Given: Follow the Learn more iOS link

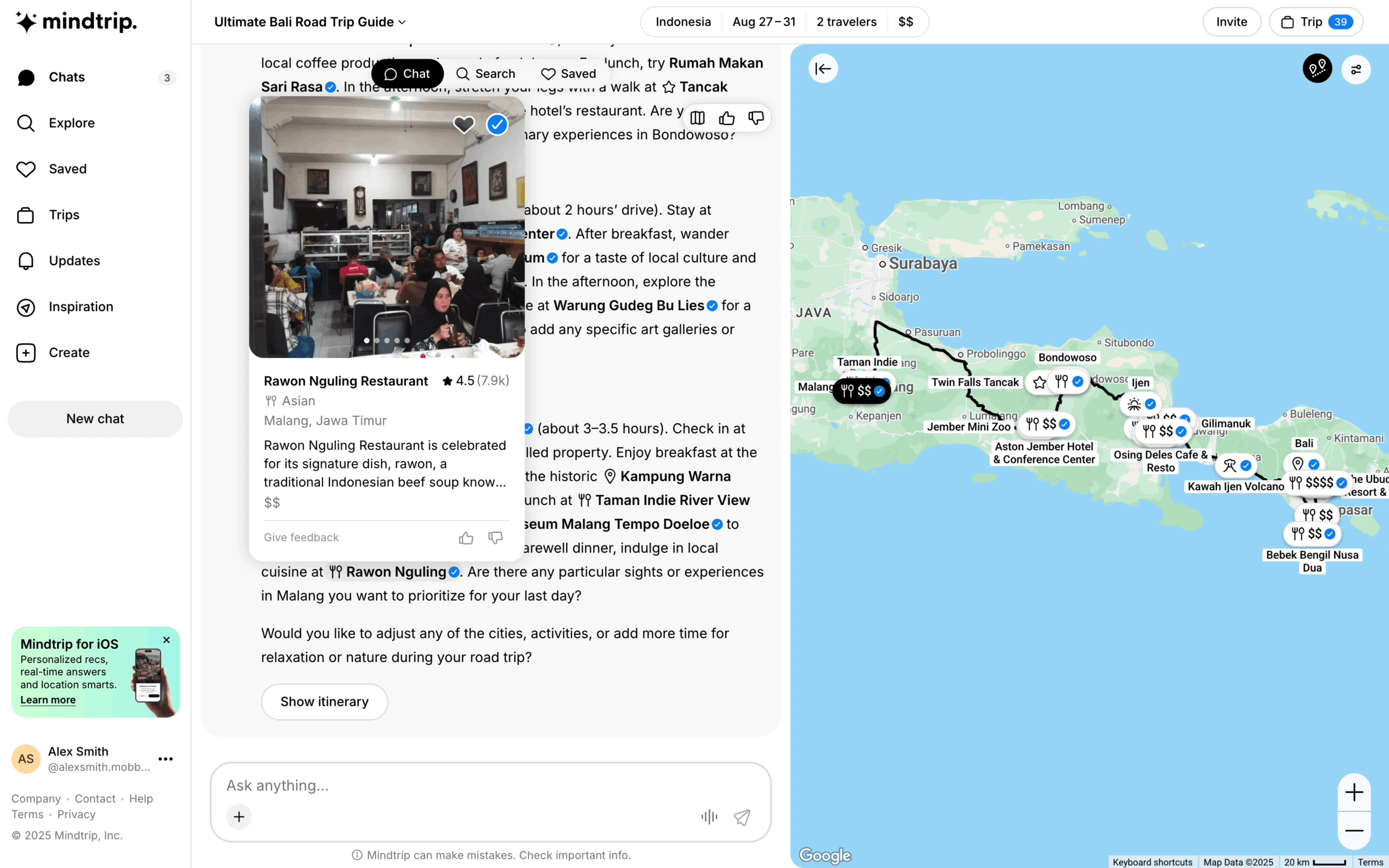Looking at the screenshot, I should (x=48, y=700).
